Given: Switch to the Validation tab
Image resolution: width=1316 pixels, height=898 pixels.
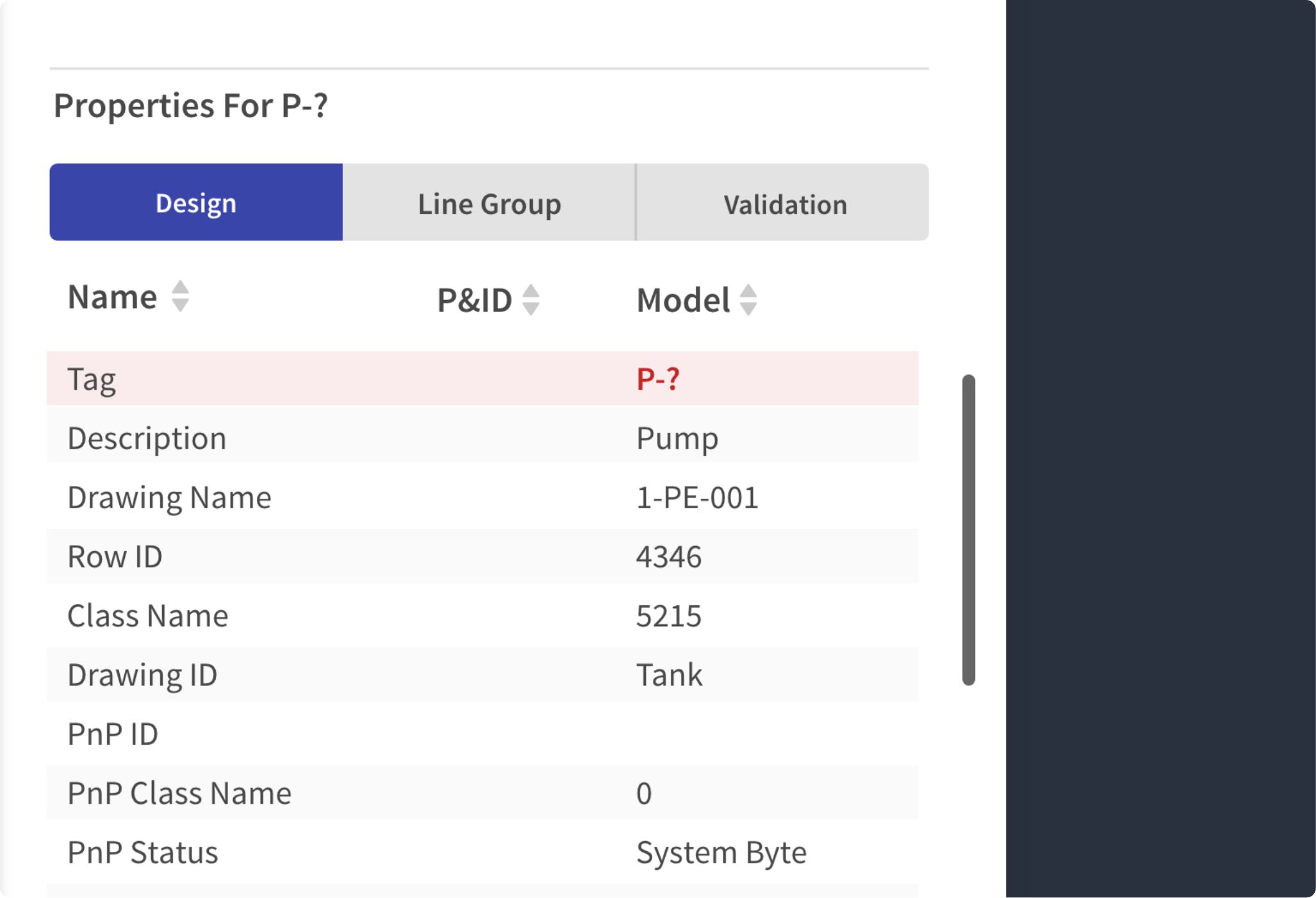Looking at the screenshot, I should coord(785,203).
